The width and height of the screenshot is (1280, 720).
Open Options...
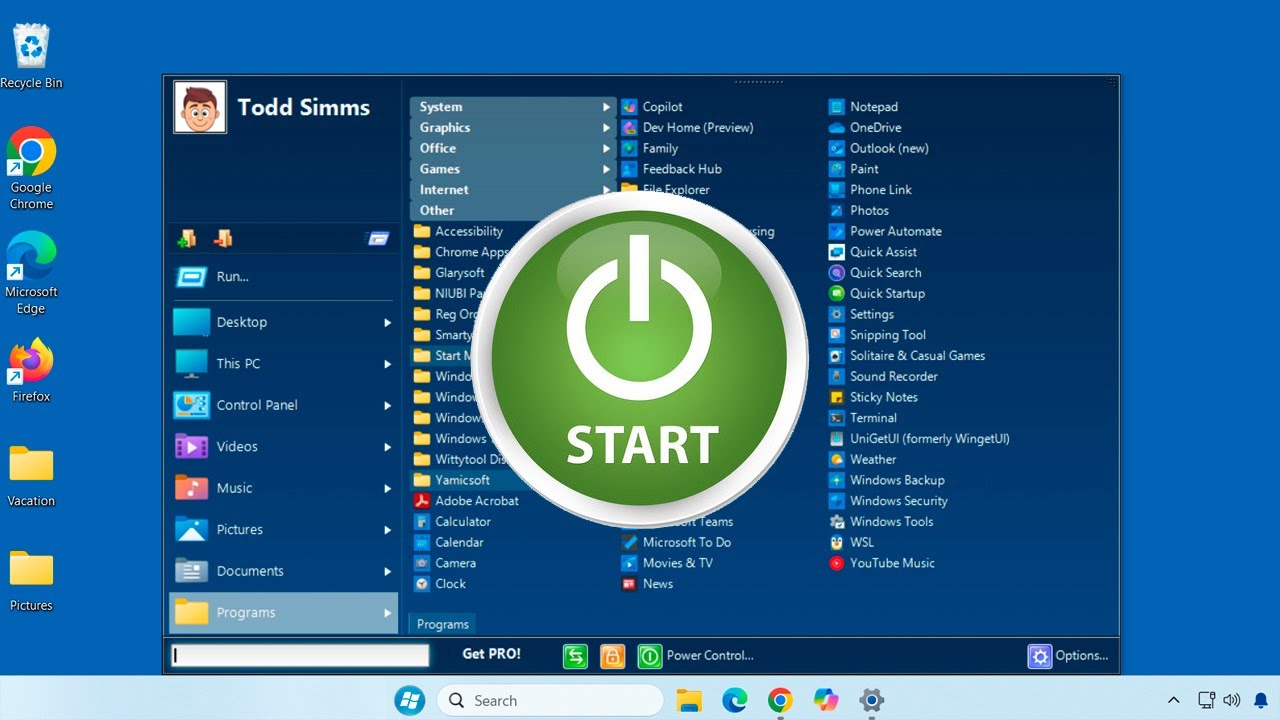(1069, 656)
